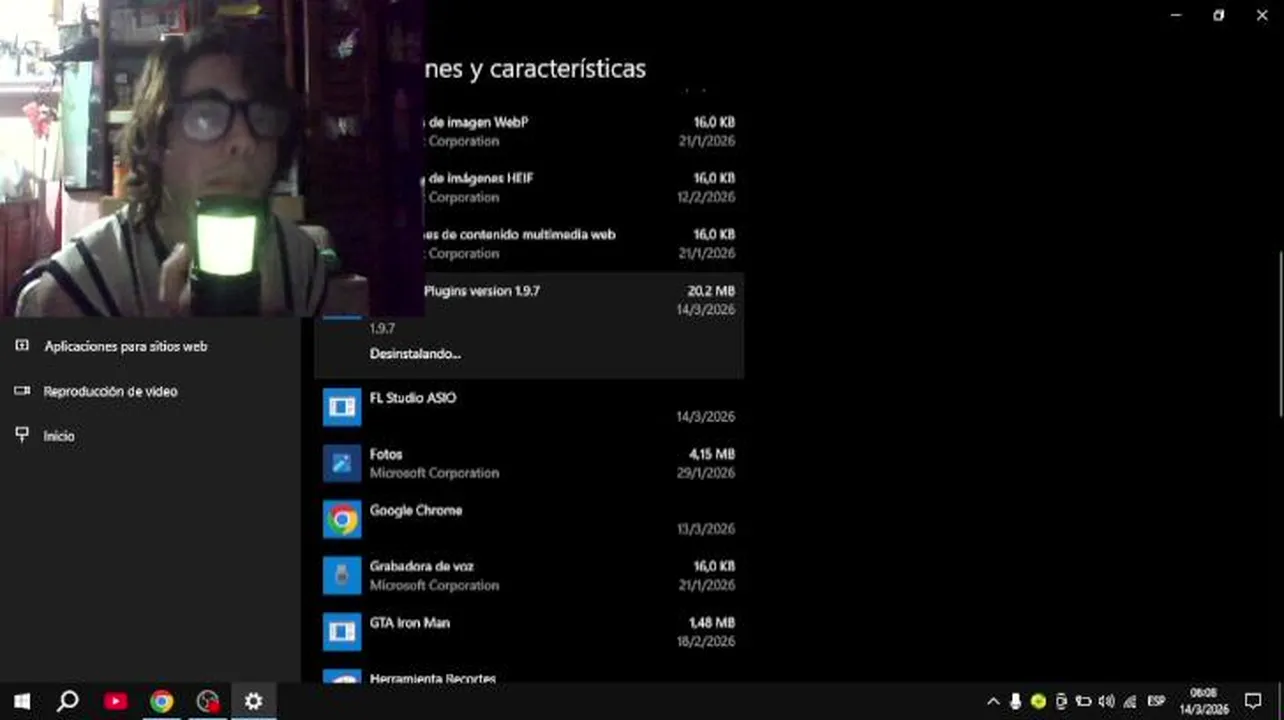This screenshot has height=720, width=1284.
Task: Click the Inicio sidebar icon
Action: [x=22, y=435]
